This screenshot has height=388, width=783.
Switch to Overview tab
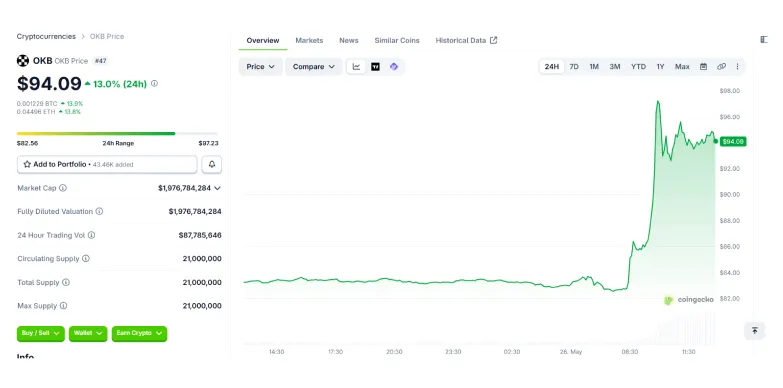pyautogui.click(x=263, y=40)
